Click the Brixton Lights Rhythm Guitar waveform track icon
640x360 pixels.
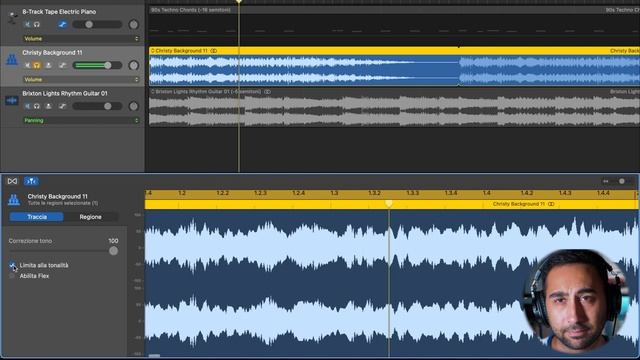coord(11,100)
